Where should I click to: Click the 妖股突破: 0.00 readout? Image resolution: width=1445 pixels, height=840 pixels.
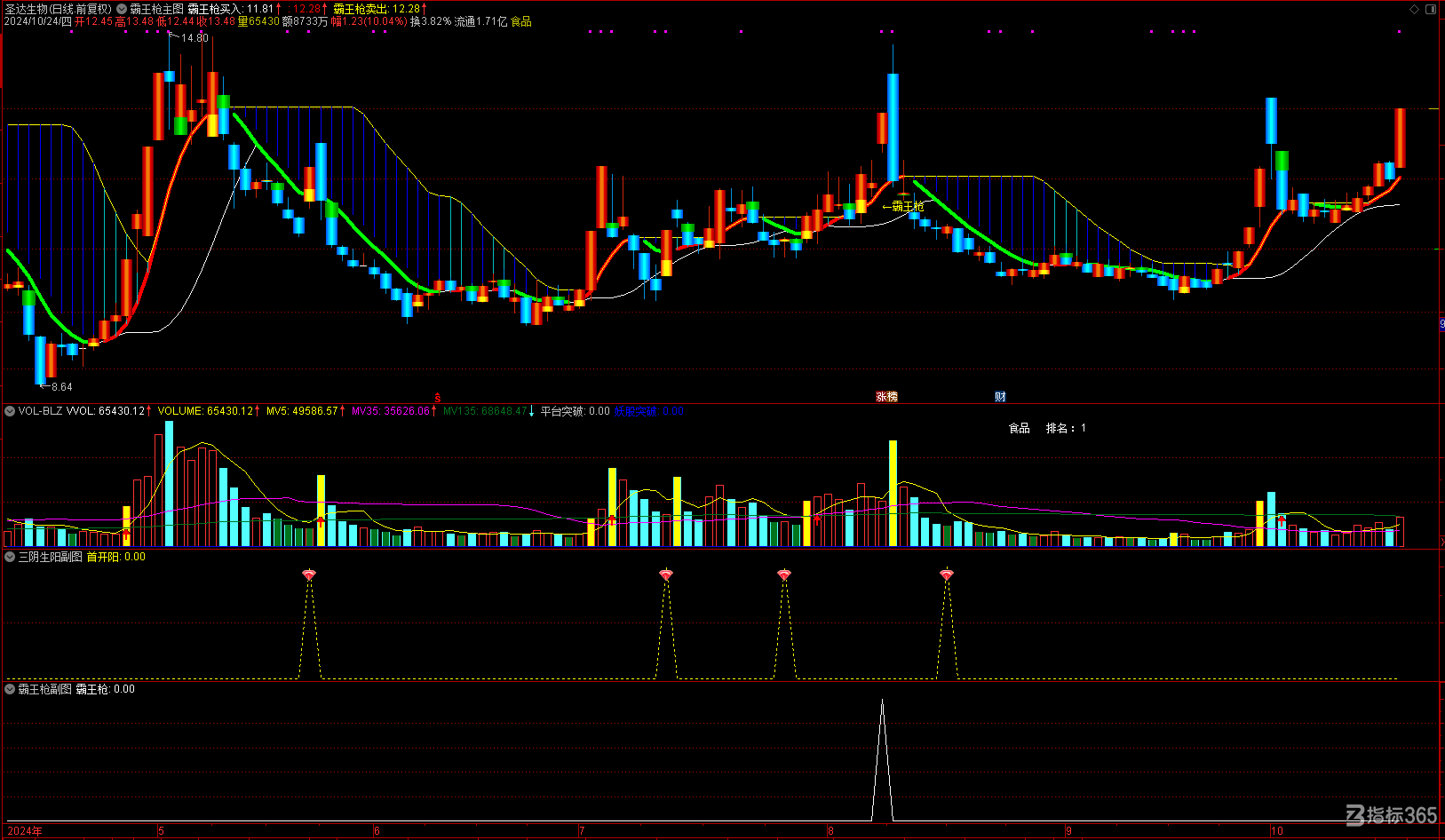pyautogui.click(x=649, y=411)
